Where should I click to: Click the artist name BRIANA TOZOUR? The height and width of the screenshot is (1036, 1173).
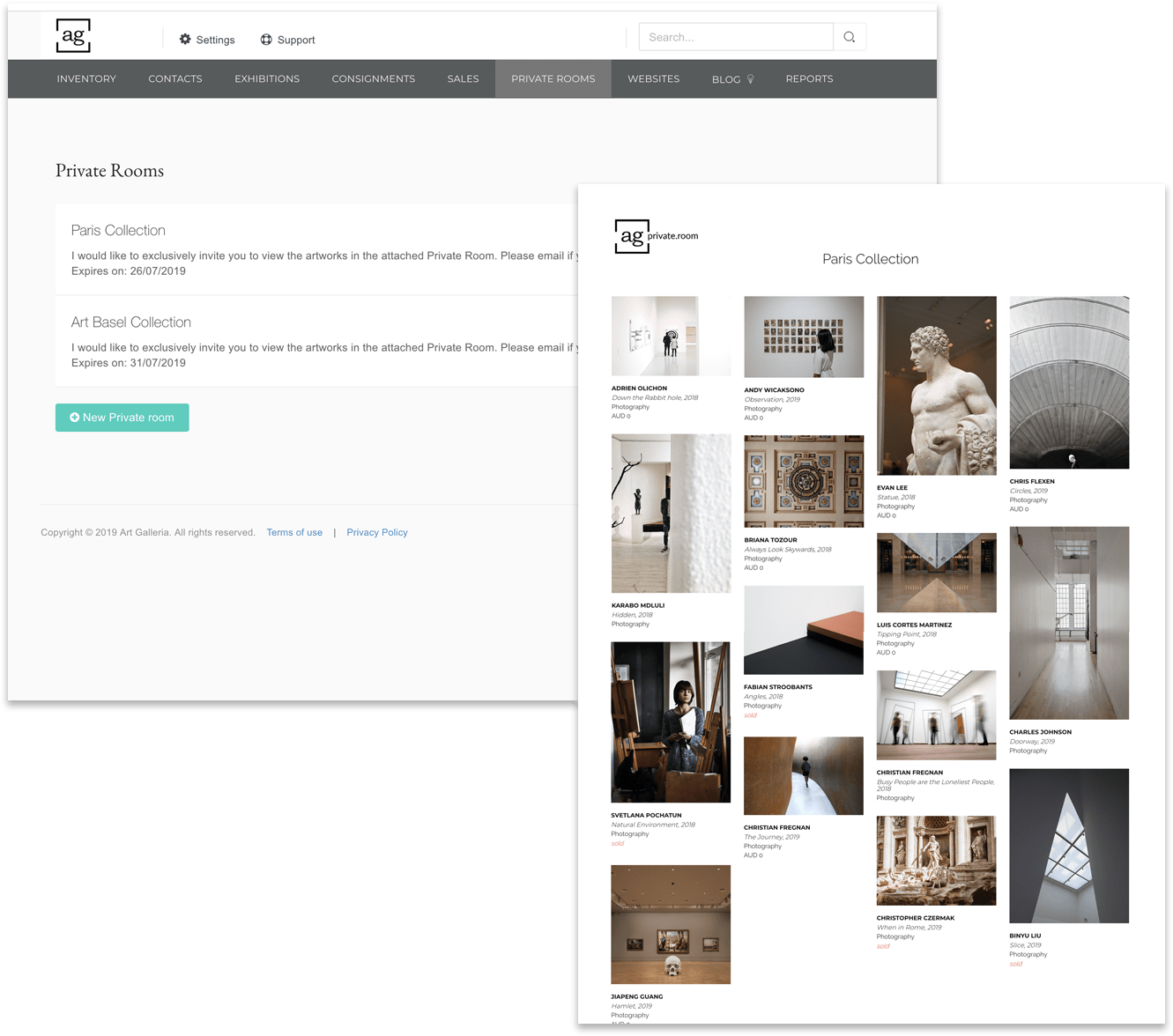(x=770, y=540)
